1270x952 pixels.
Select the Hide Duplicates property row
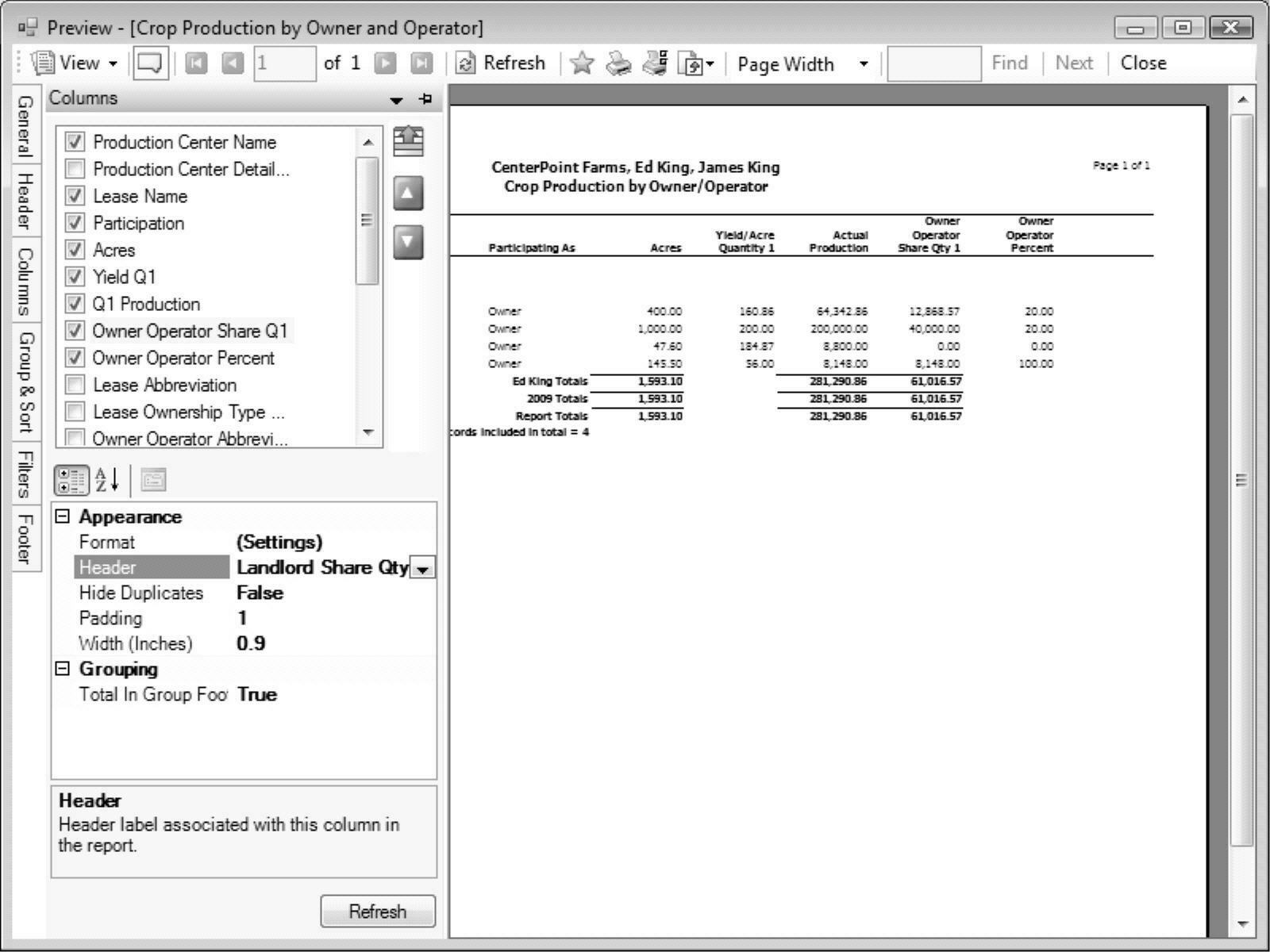(x=244, y=593)
